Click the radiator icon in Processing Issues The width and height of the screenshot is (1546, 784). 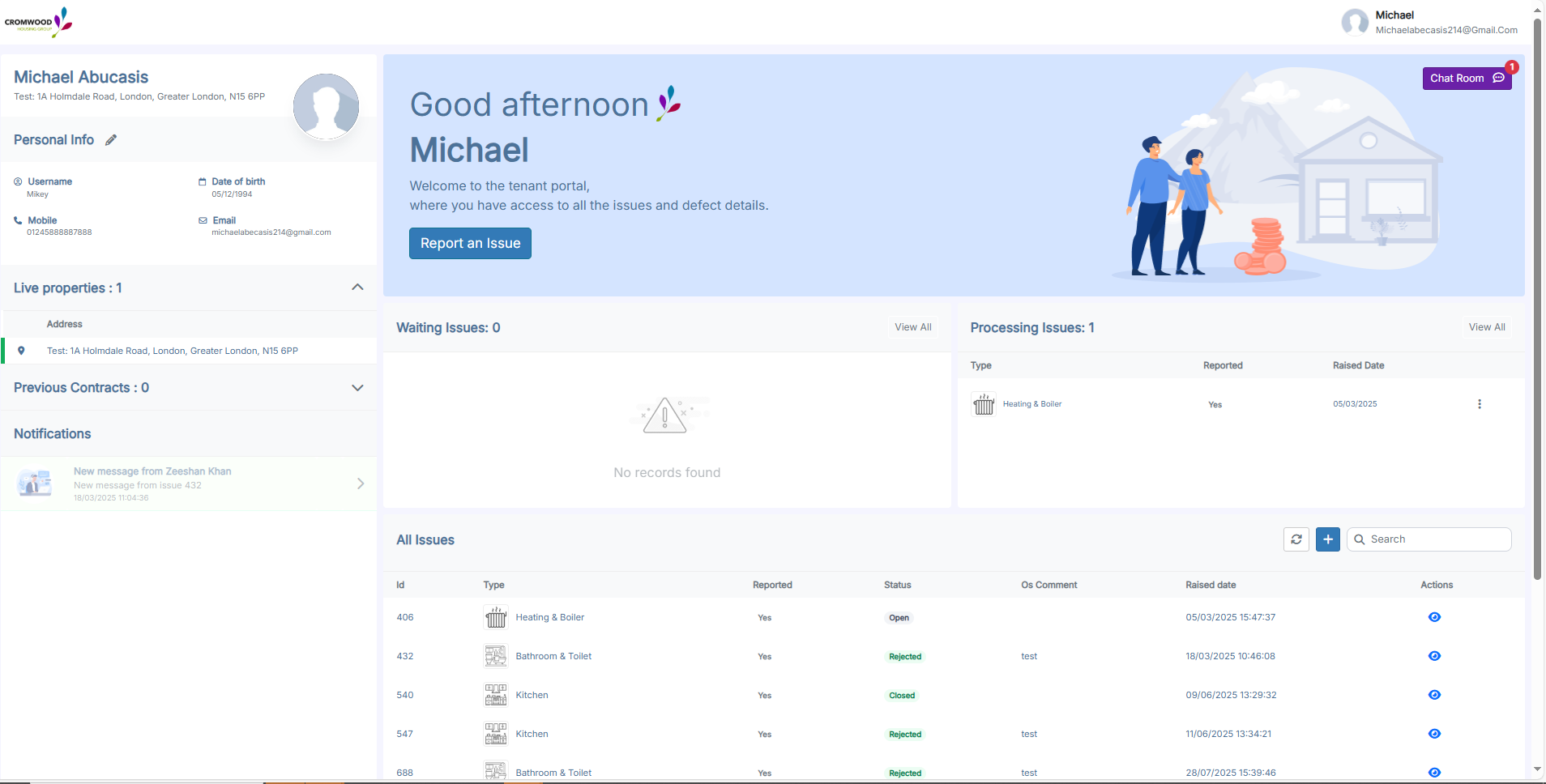click(984, 404)
